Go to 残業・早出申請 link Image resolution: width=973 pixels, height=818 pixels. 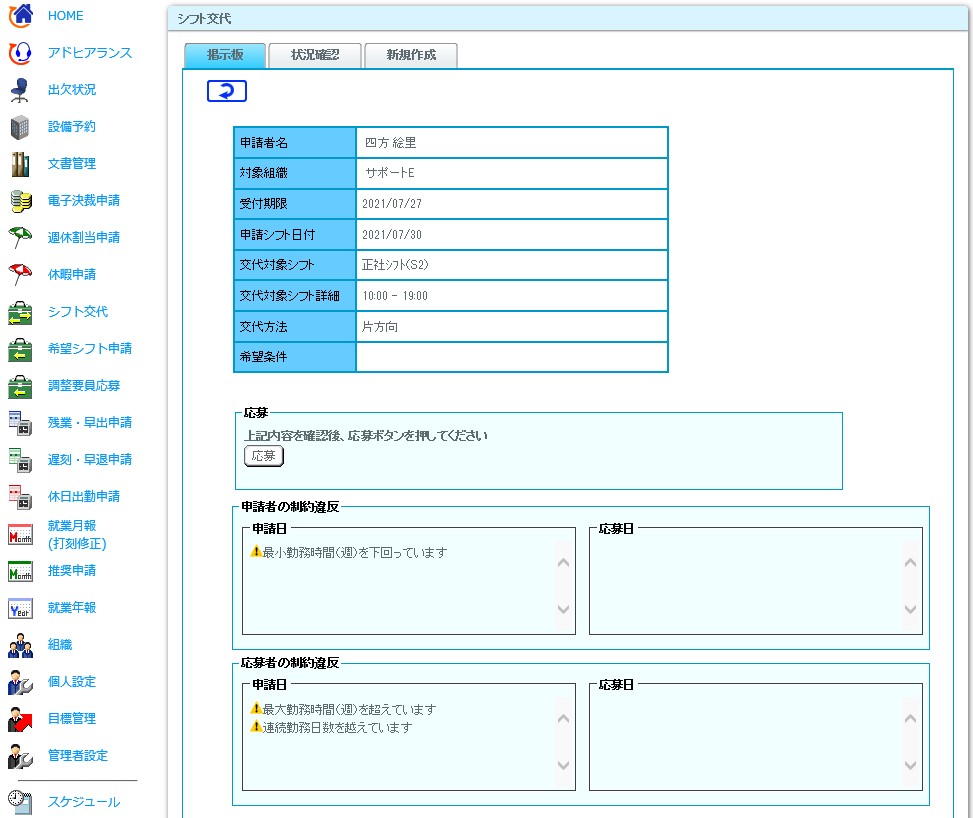pos(90,423)
